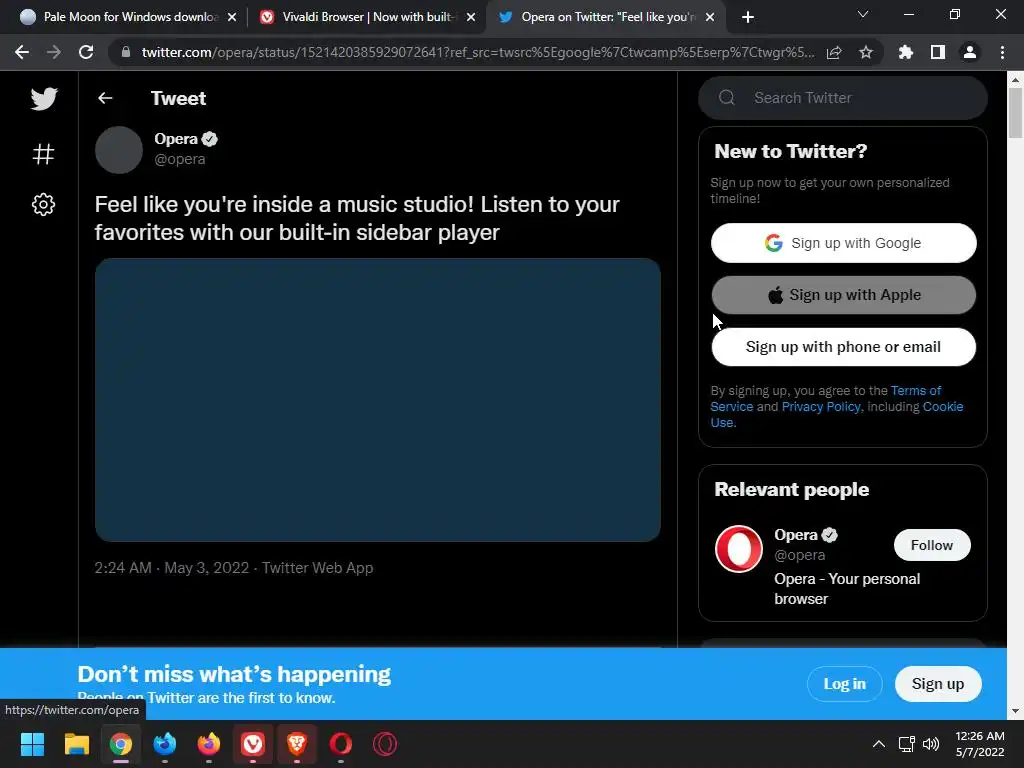Follow the Opera account
This screenshot has width=1024, height=768.
[932, 545]
